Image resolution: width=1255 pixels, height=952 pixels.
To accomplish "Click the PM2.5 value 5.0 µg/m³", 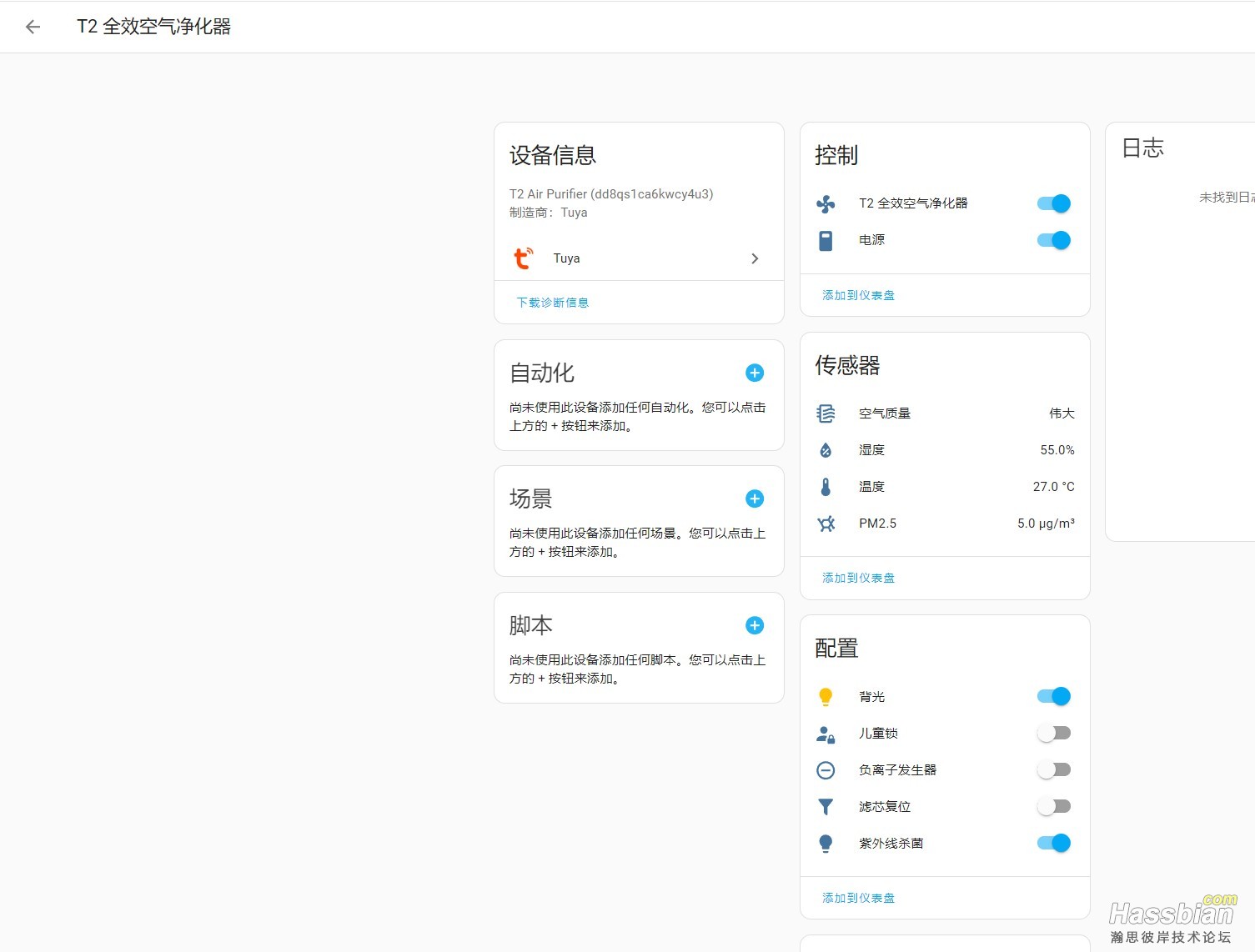I will tap(1046, 524).
